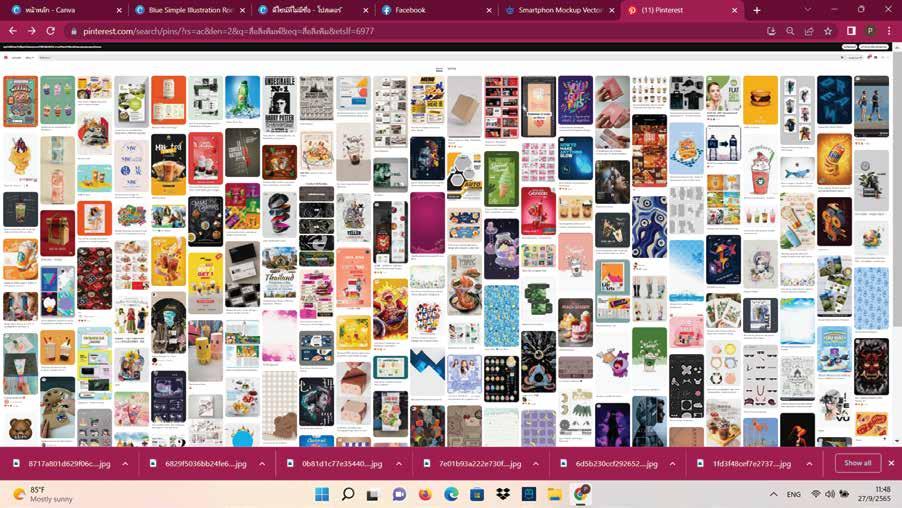Close the downloads bar
Viewport: 902px width, 508px height.
coord(891,463)
